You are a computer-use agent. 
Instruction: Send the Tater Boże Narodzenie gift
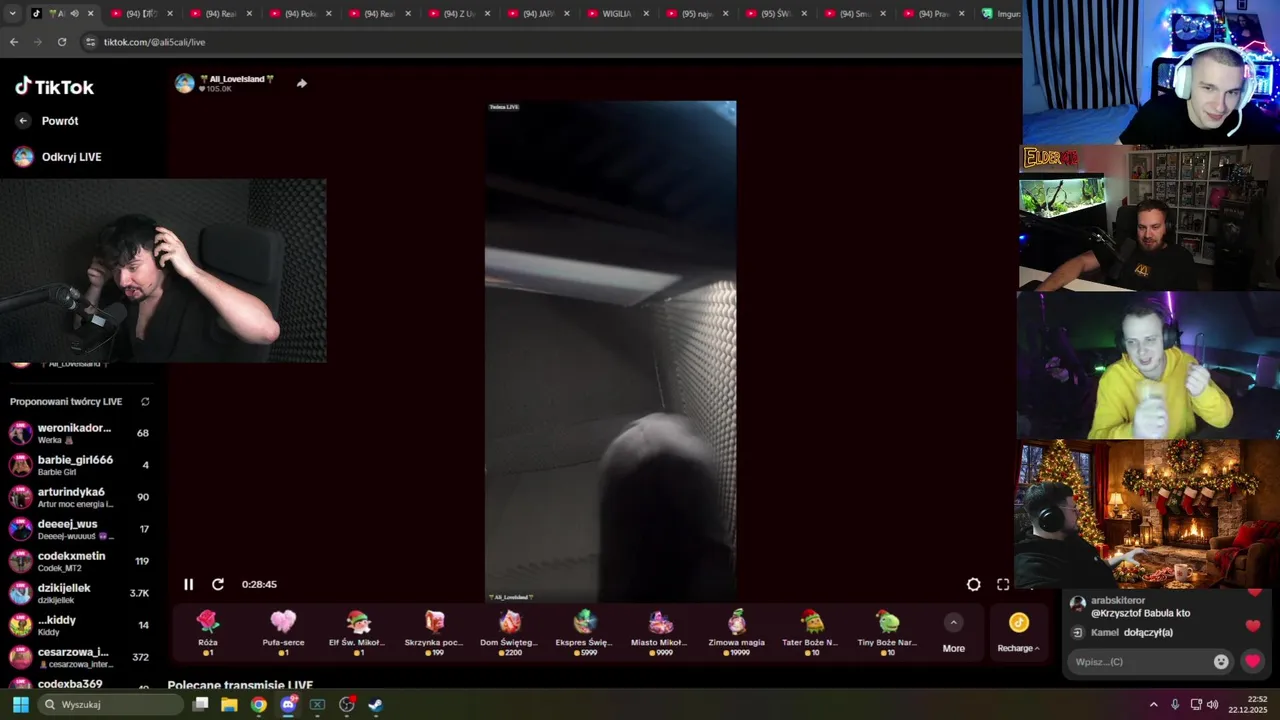click(x=811, y=632)
